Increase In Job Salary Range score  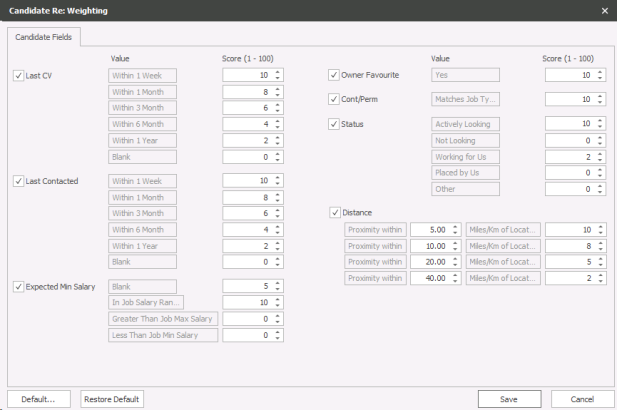tap(277, 299)
